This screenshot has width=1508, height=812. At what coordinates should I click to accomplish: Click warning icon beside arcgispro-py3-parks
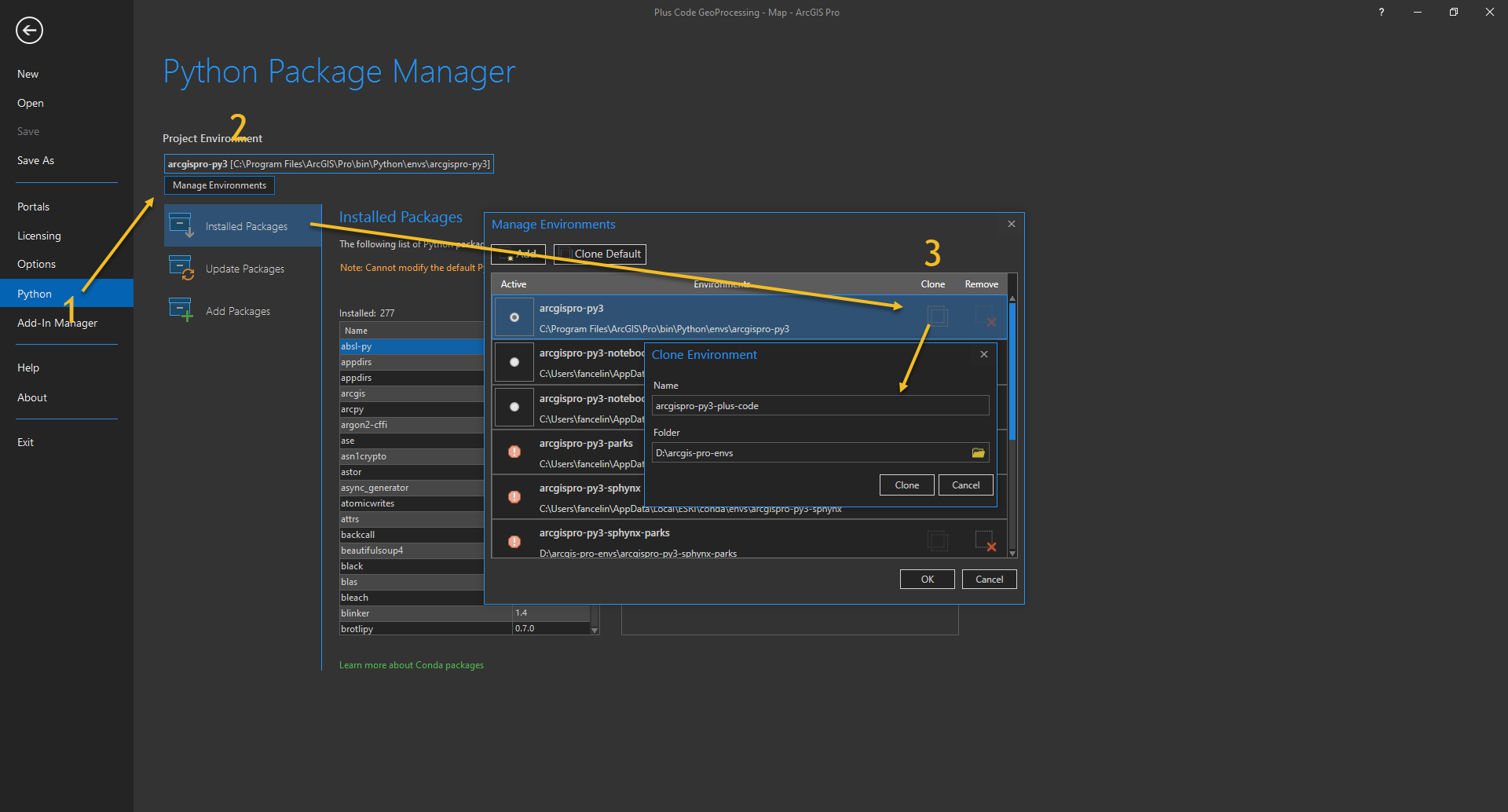pyautogui.click(x=514, y=452)
